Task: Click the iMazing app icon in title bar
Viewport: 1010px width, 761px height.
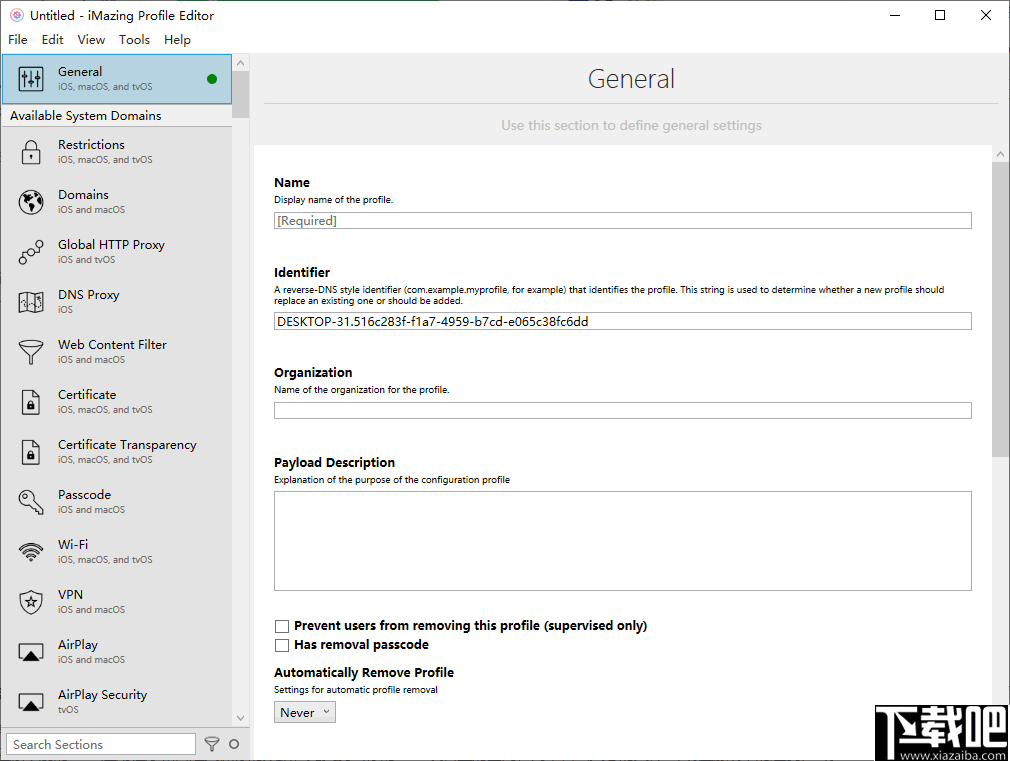Action: point(16,15)
